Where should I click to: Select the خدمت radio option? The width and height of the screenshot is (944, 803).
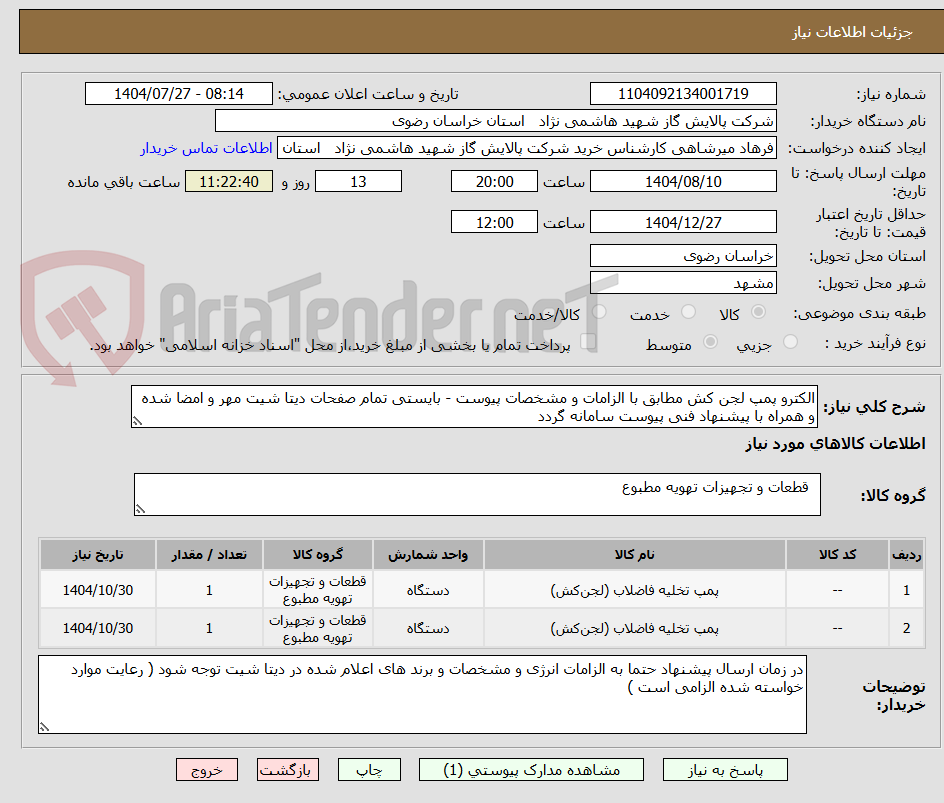688,312
